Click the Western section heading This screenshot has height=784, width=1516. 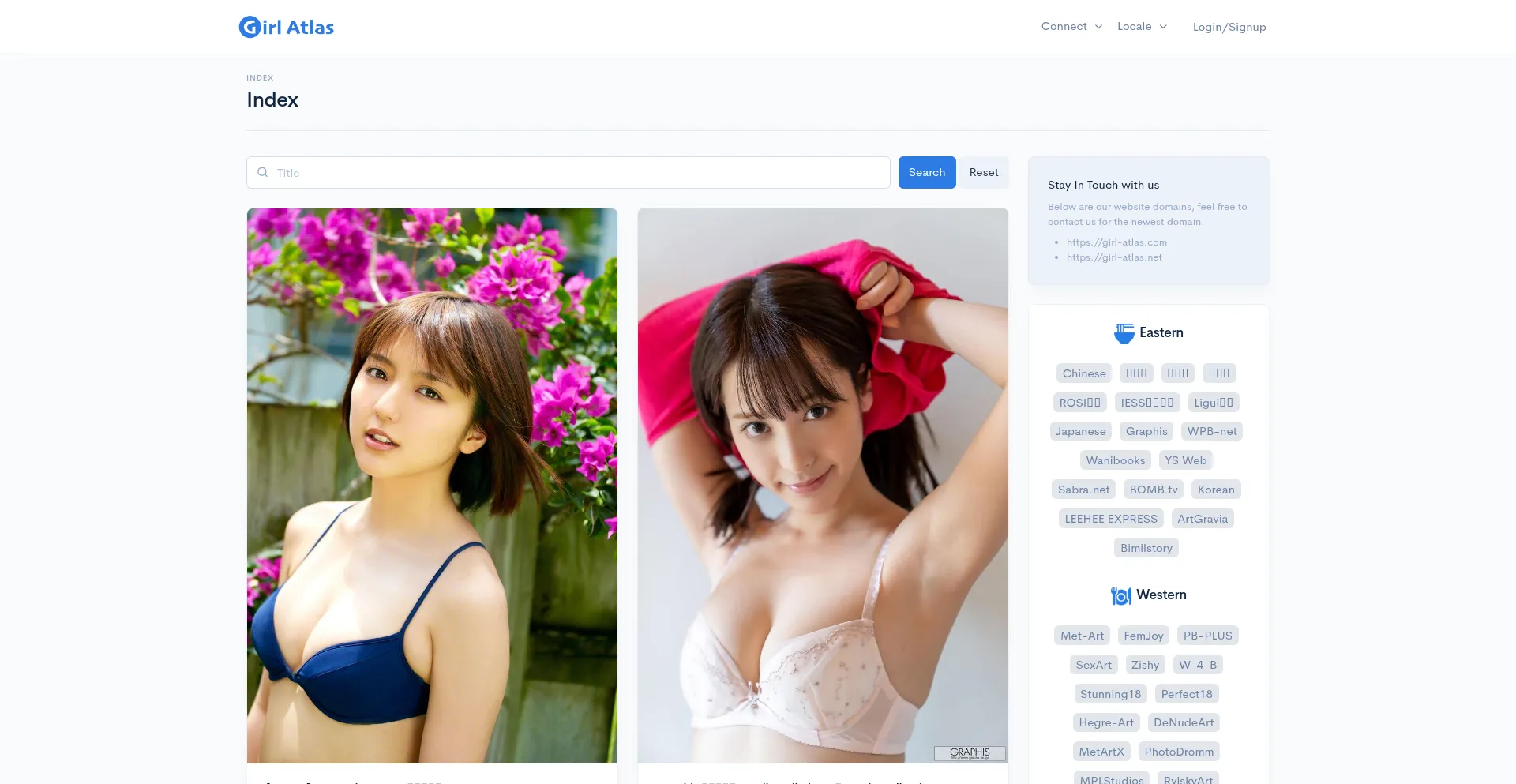point(1161,595)
